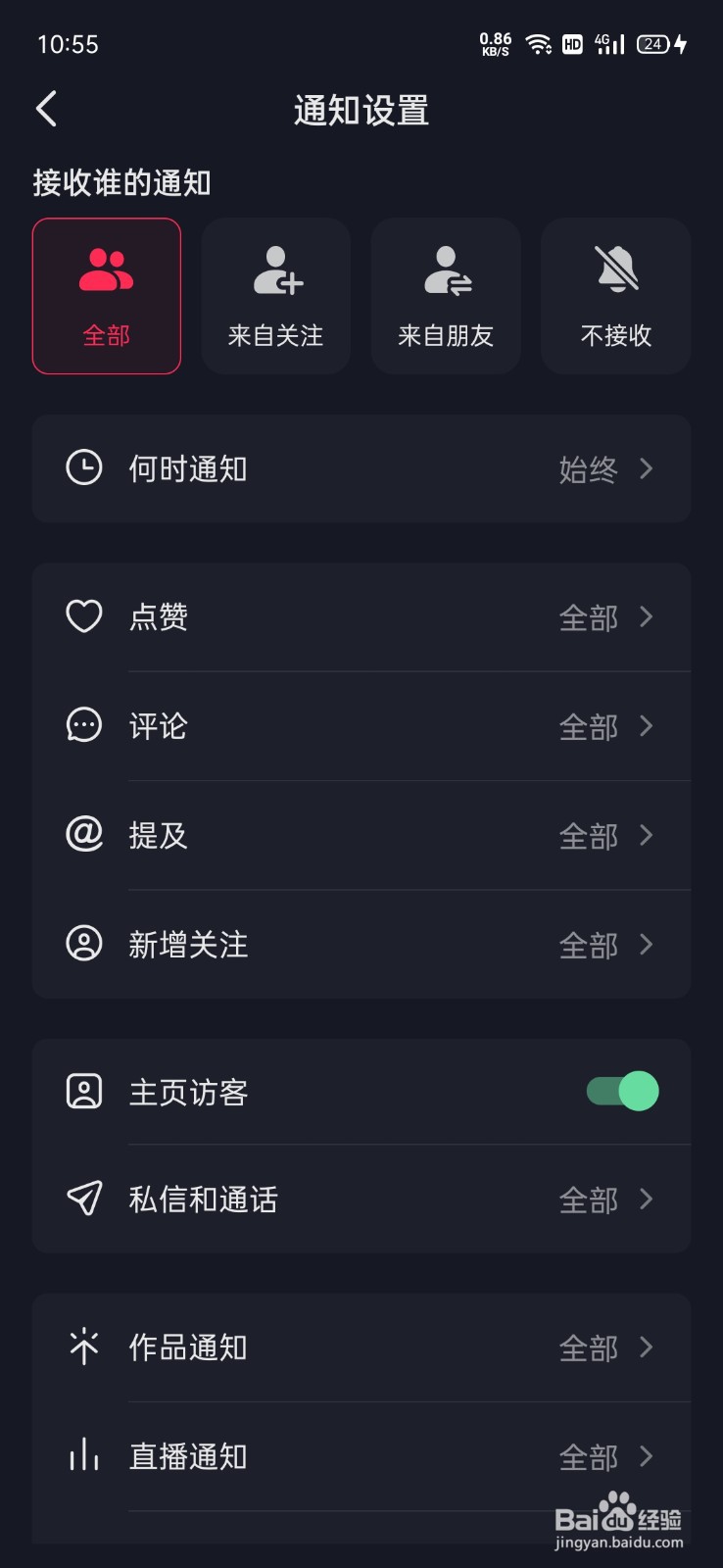The height and width of the screenshot is (1568, 723).
Task: Click the clock icon beside 何时通知
Action: 84,467
